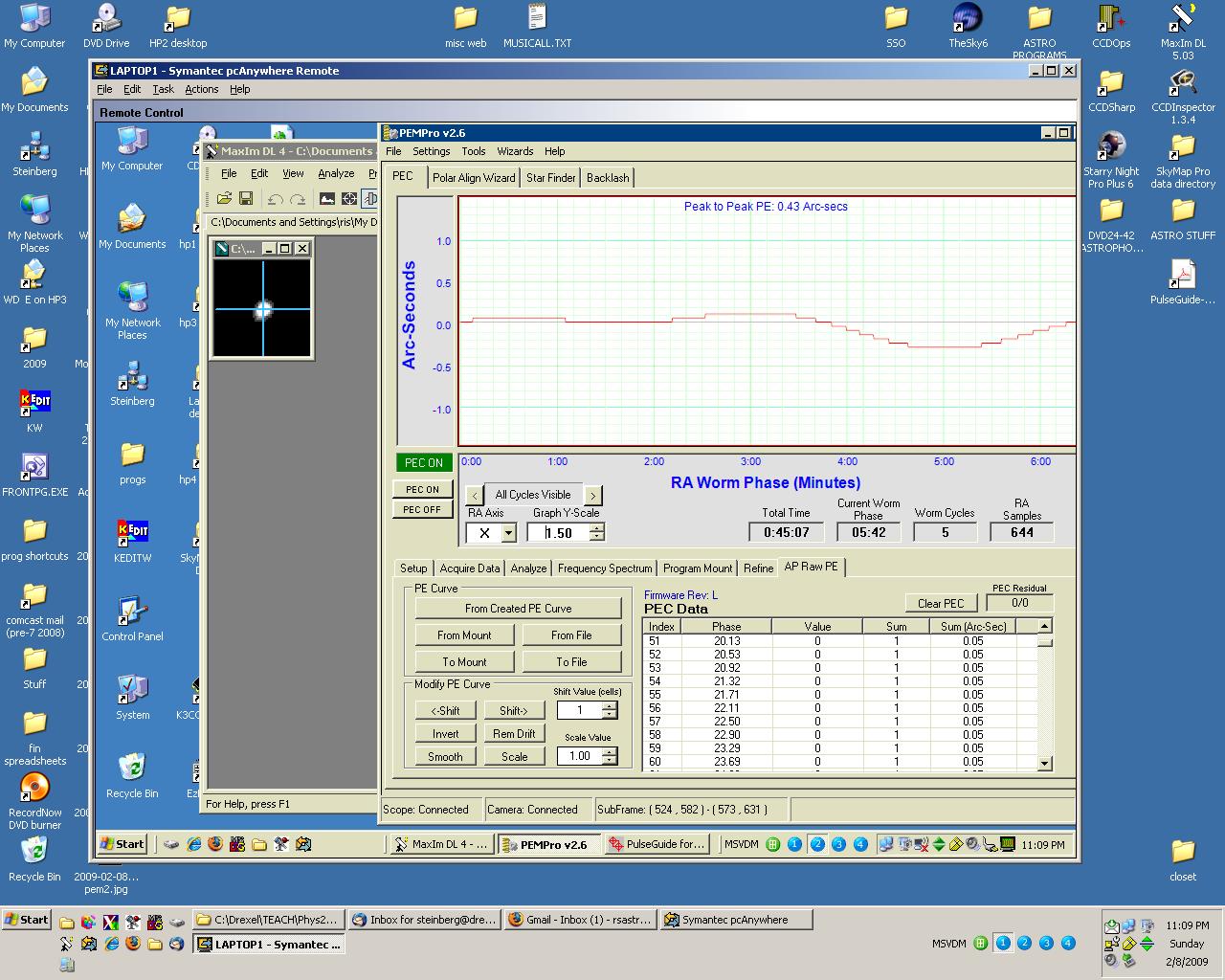The height and width of the screenshot is (980, 1225).
Task: Click the crosshair target icon in MaxIm DL
Action: [x=349, y=199]
